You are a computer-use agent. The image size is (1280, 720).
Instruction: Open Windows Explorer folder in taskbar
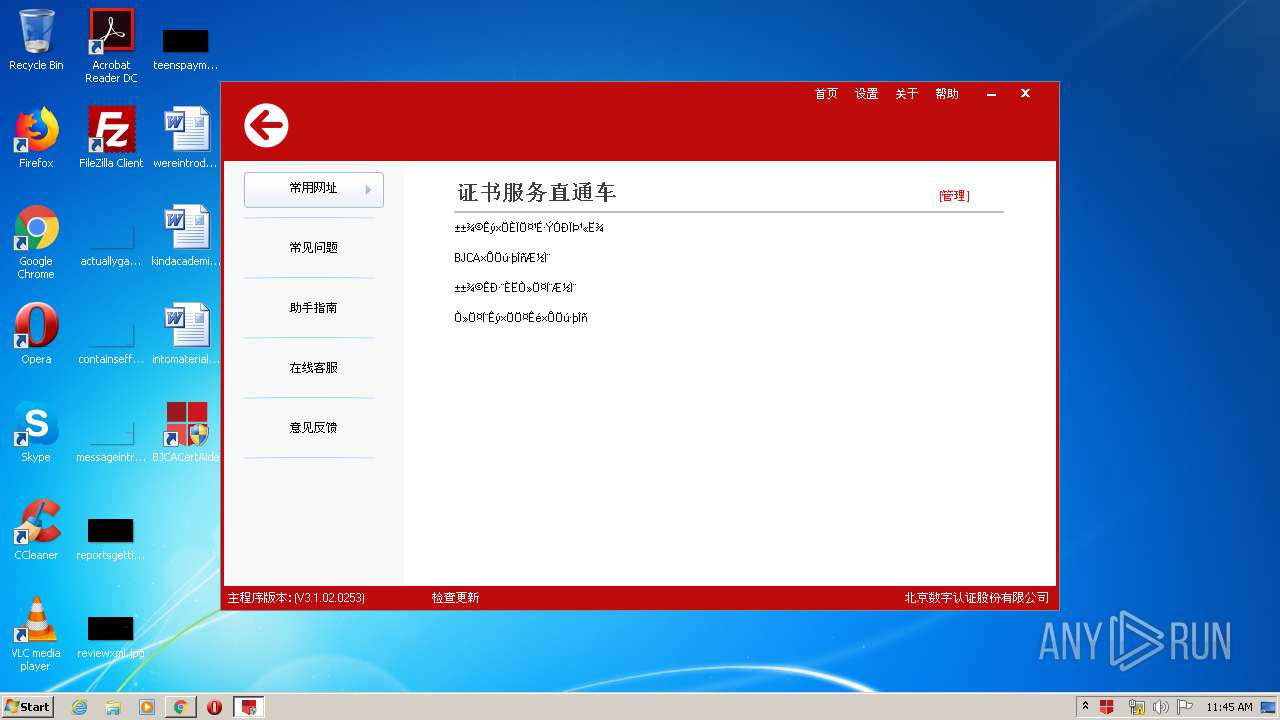113,707
